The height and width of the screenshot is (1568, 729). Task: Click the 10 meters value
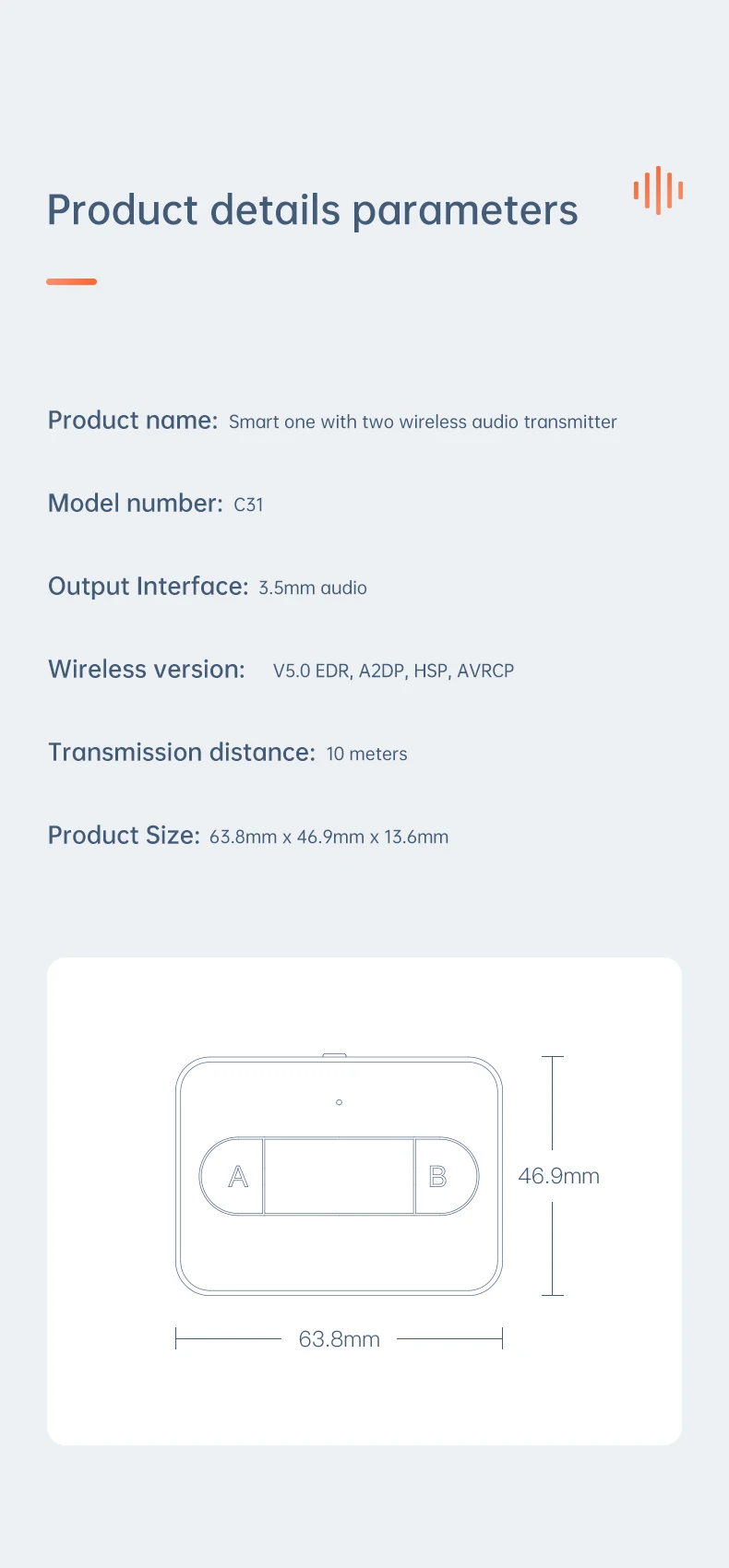[x=366, y=754]
